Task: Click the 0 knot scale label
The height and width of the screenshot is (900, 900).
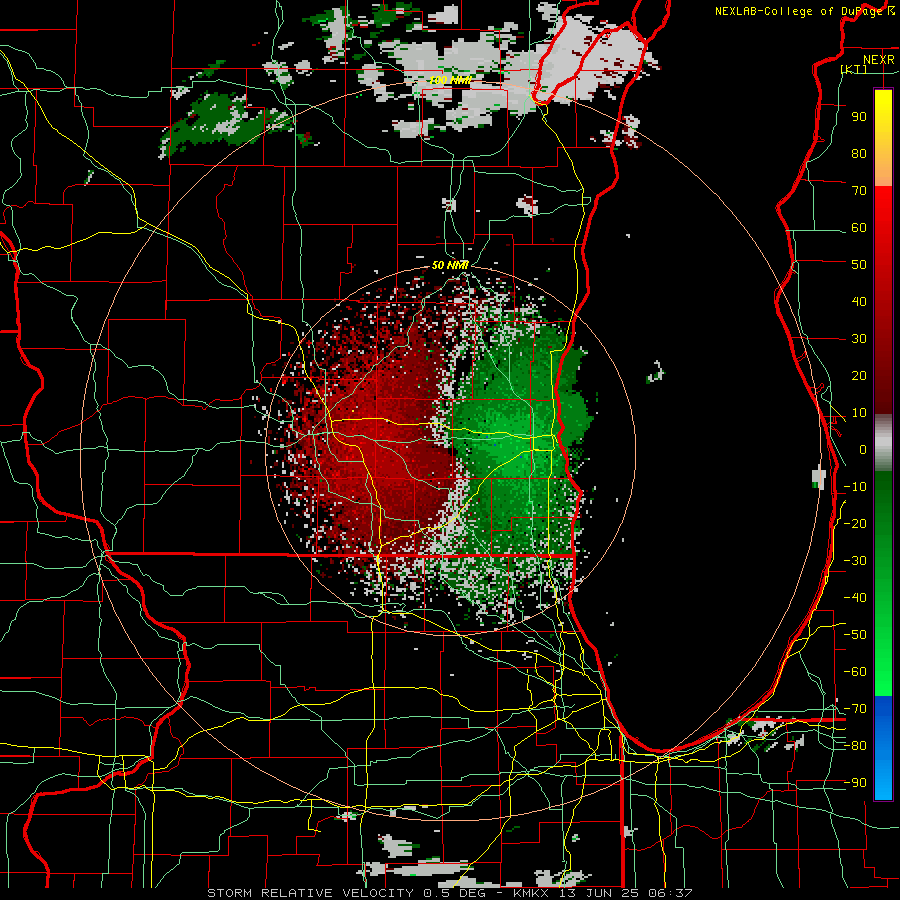Action: point(863,449)
